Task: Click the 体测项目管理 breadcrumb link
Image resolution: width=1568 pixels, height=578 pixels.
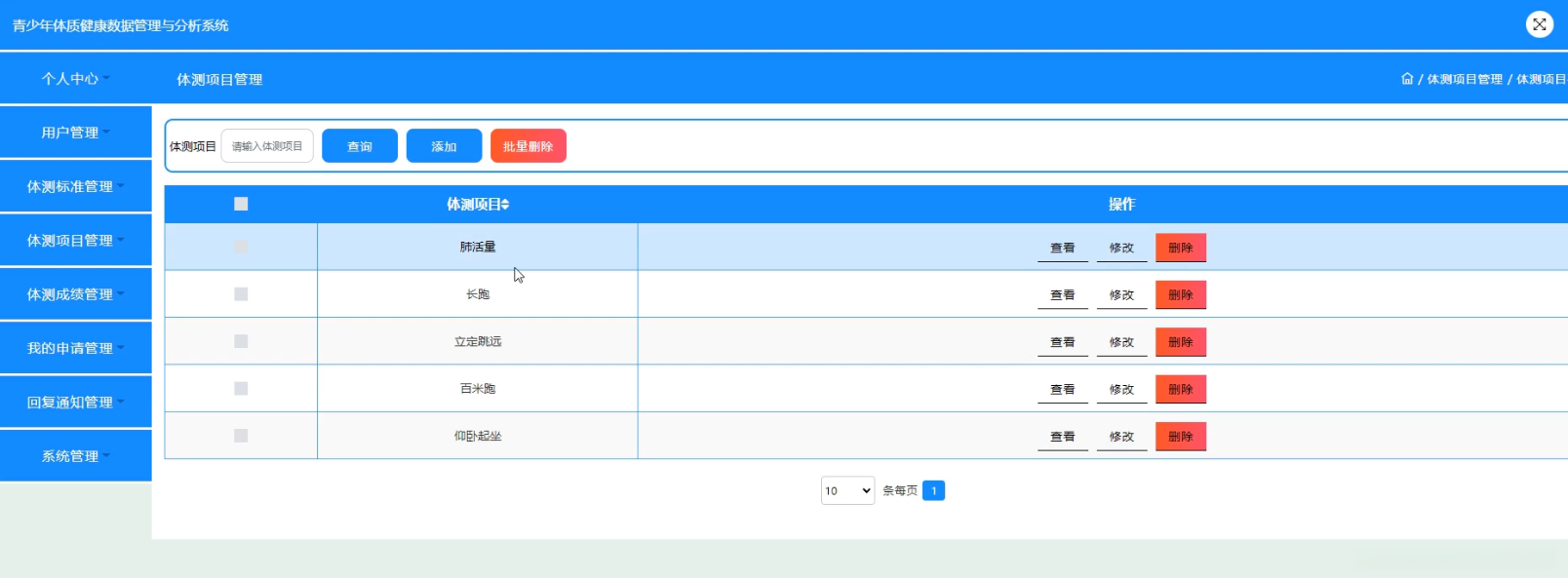Action: (1465, 79)
